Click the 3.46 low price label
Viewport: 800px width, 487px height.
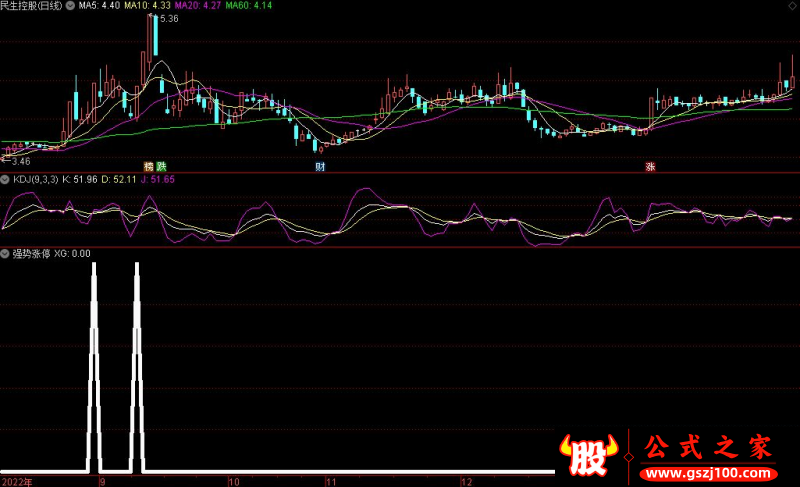[x=18, y=160]
